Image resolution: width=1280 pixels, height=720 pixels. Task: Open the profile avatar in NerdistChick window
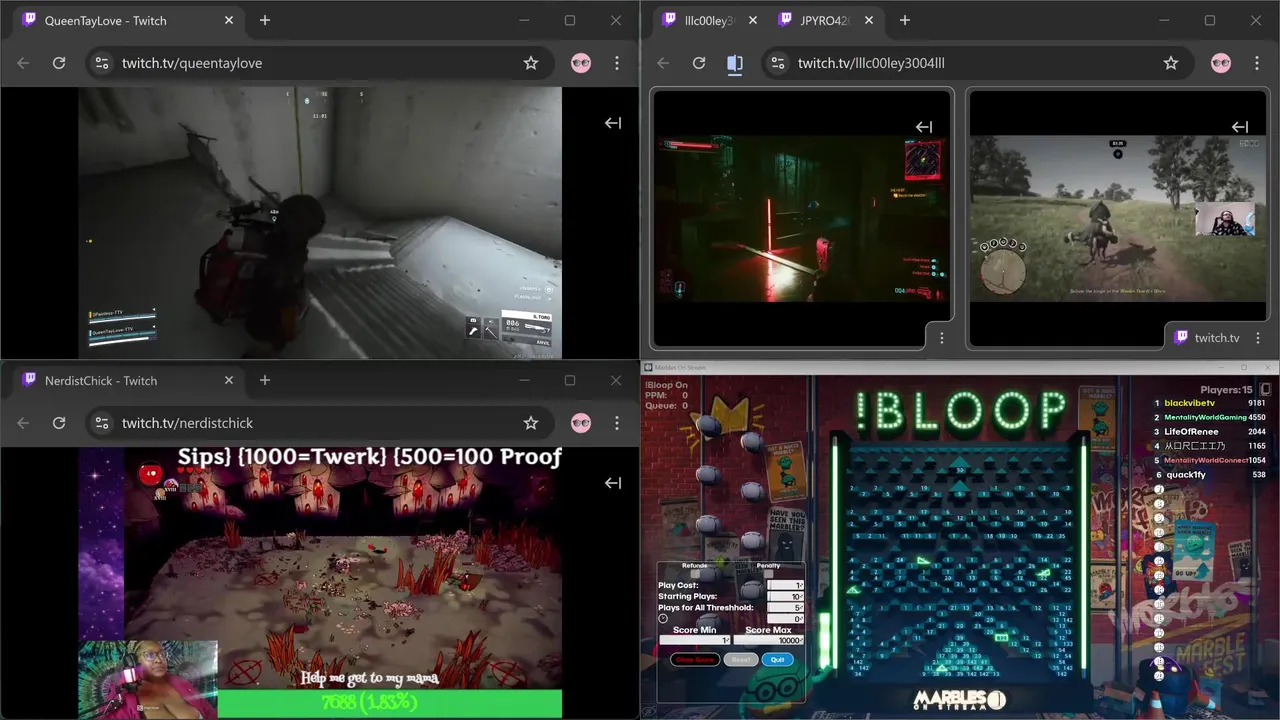581,423
